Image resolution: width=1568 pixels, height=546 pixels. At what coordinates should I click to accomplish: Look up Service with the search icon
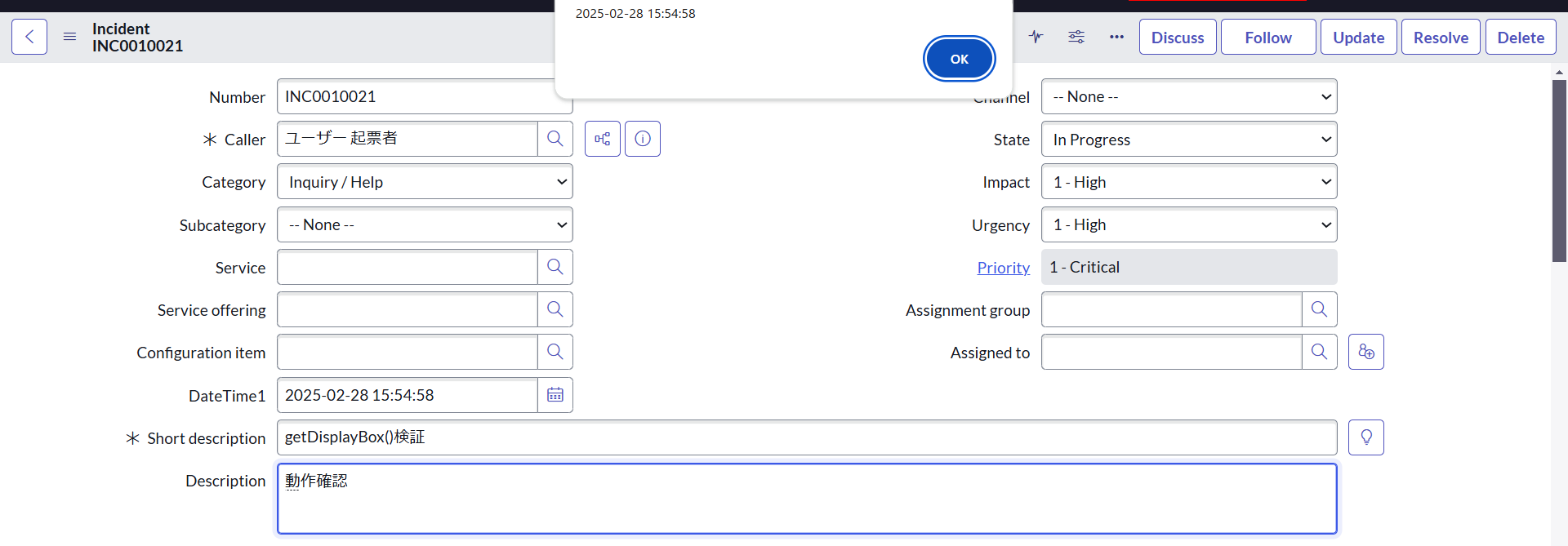pyautogui.click(x=555, y=267)
